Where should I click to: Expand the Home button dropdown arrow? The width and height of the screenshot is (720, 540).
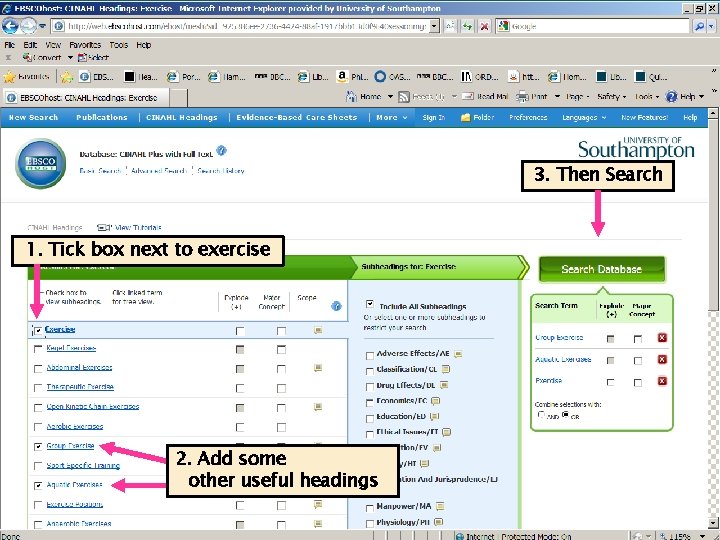(x=390, y=96)
